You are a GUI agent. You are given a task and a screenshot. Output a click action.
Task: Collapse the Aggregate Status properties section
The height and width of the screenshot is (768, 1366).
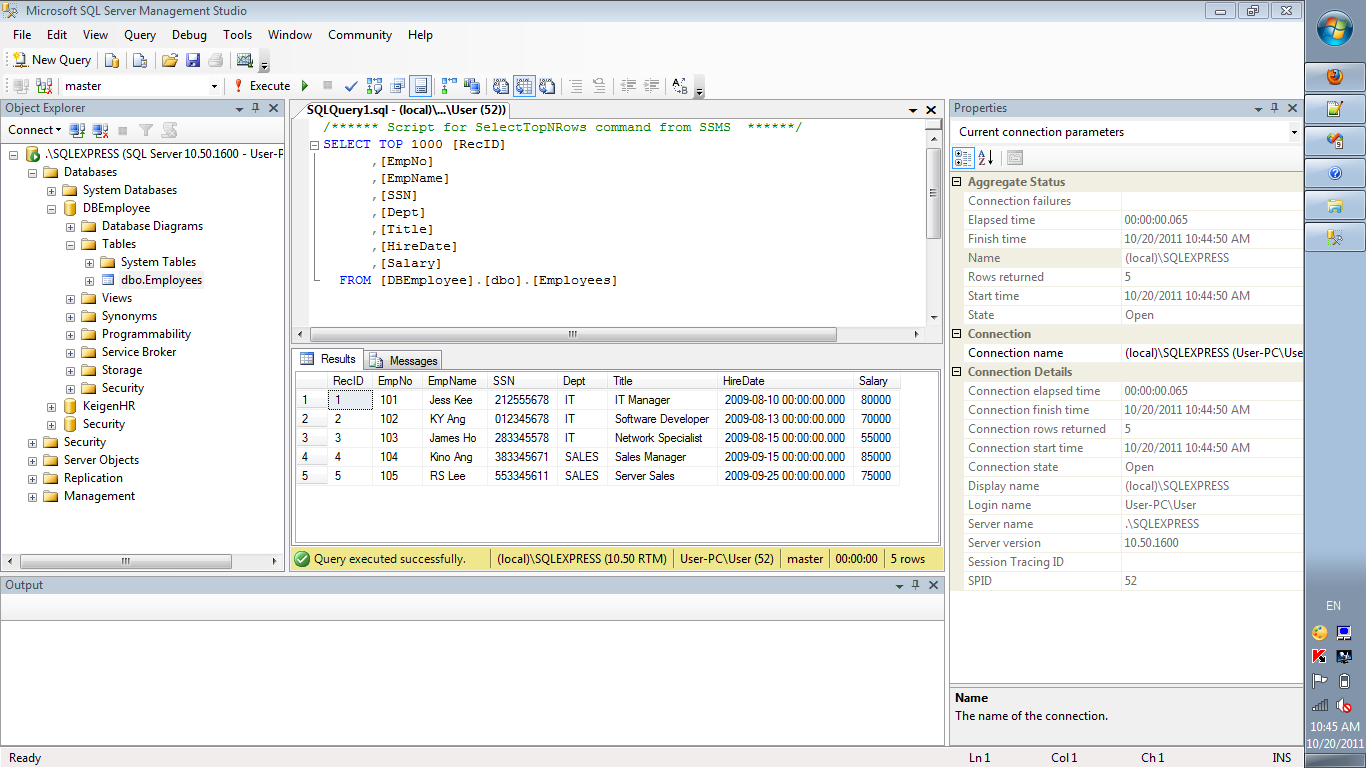957,182
